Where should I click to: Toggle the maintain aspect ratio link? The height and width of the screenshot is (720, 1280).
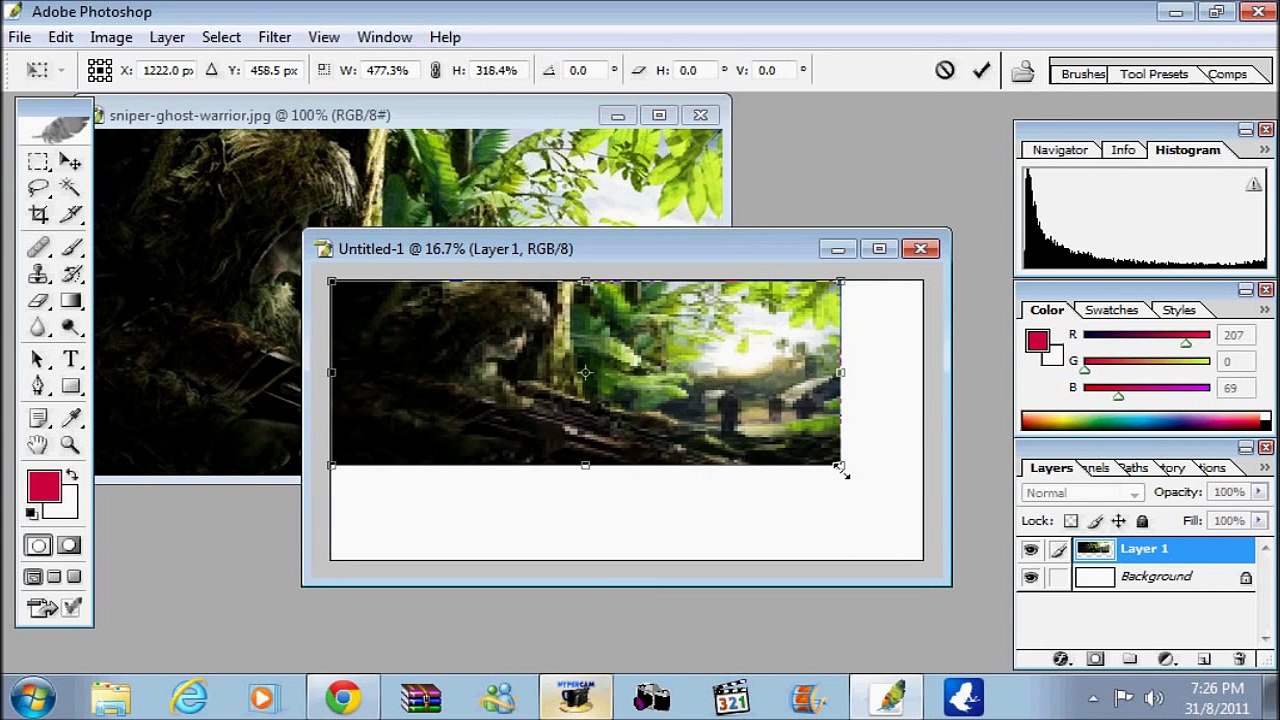coord(435,70)
